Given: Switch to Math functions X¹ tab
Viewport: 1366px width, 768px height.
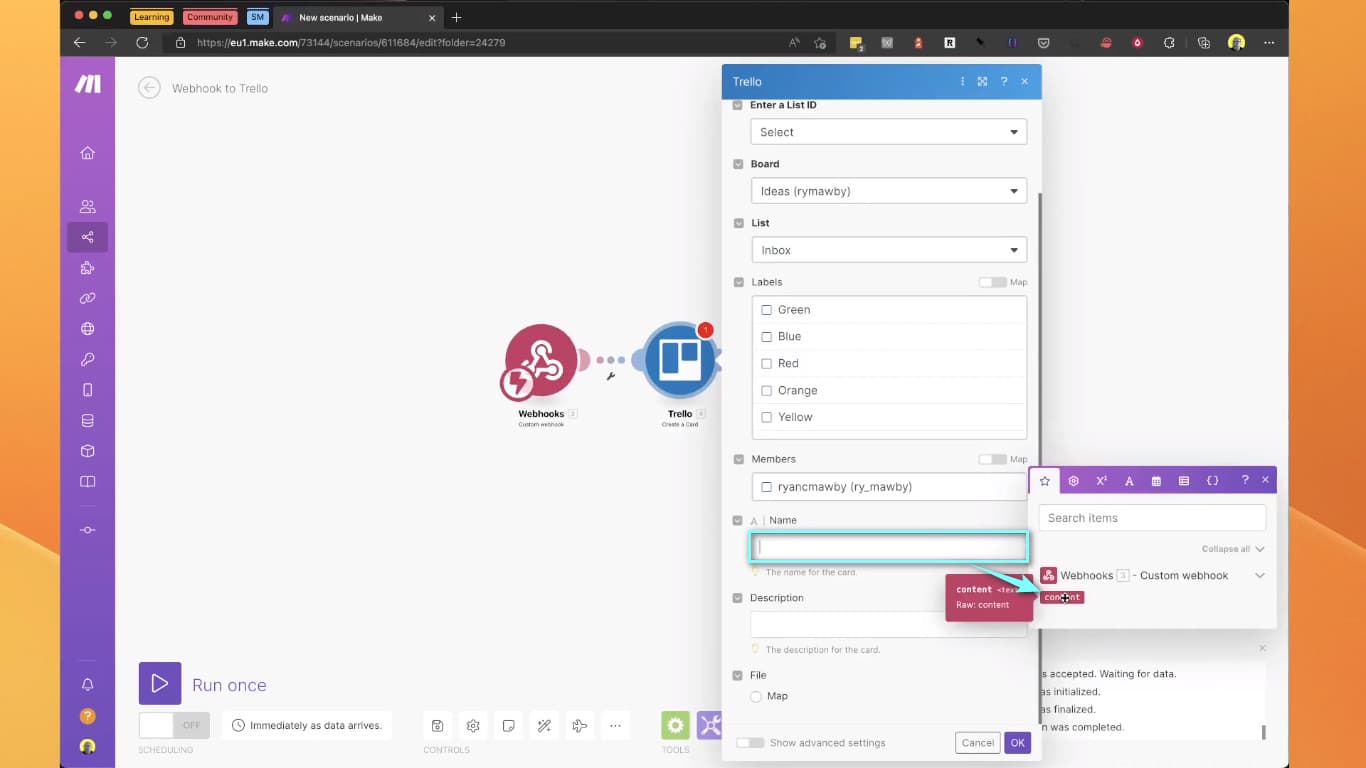Looking at the screenshot, I should pos(1101,480).
